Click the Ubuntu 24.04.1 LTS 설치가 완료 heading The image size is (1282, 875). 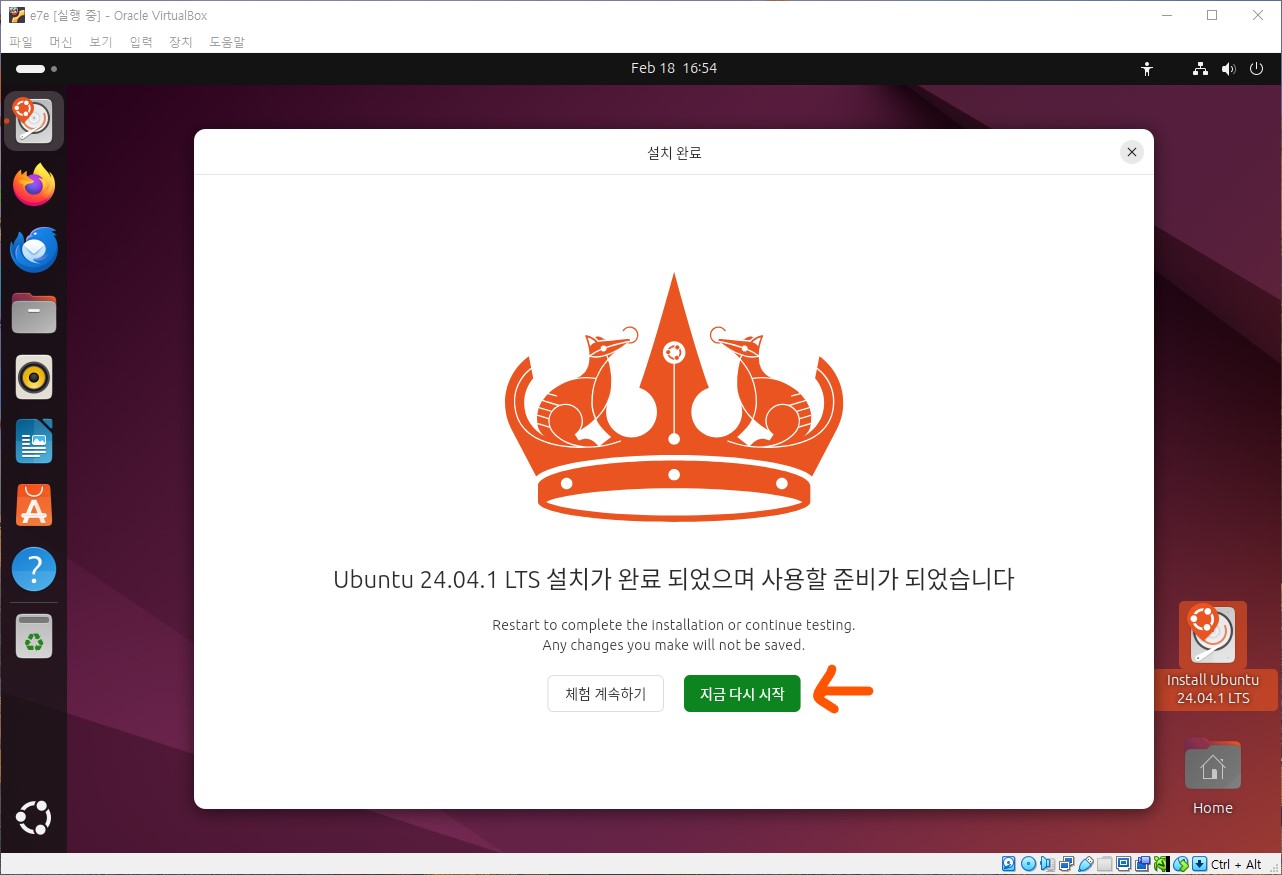(674, 579)
